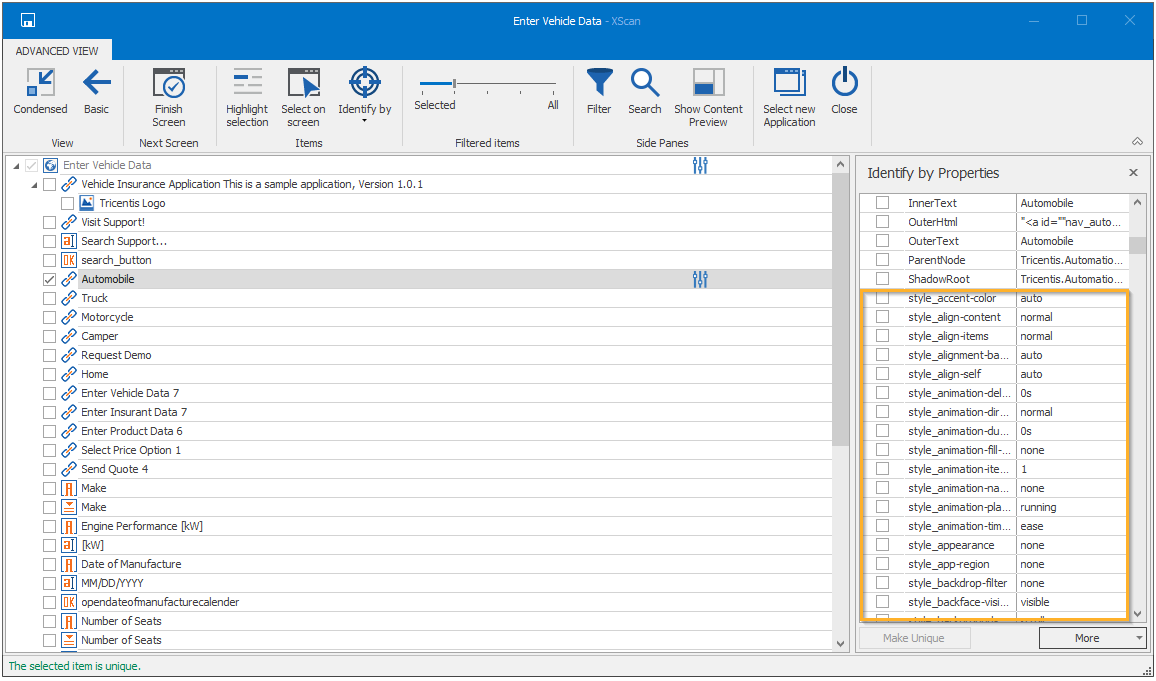The width and height of the screenshot is (1156, 681).
Task: Collapse the Vehicle Insurance Application node
Action: coord(33,185)
